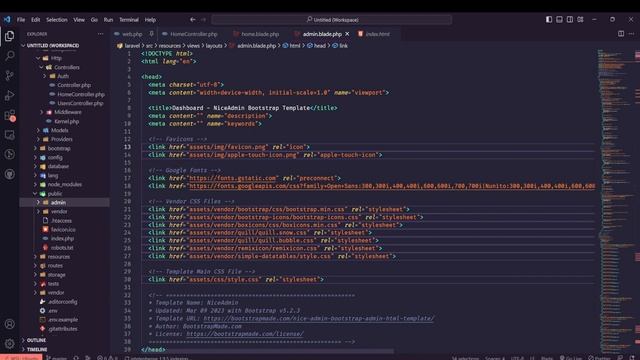Screen dimensions: 640x360
Task: Click the pin icon next to web.php tab
Action: point(151,34)
